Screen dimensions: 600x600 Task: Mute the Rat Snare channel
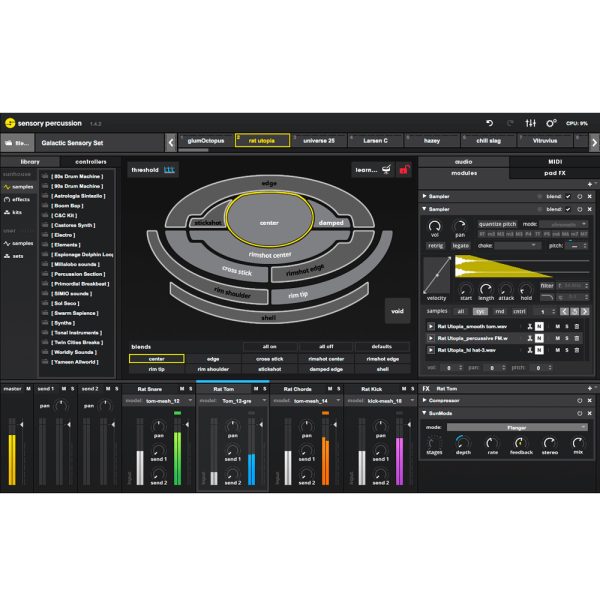pos(182,389)
